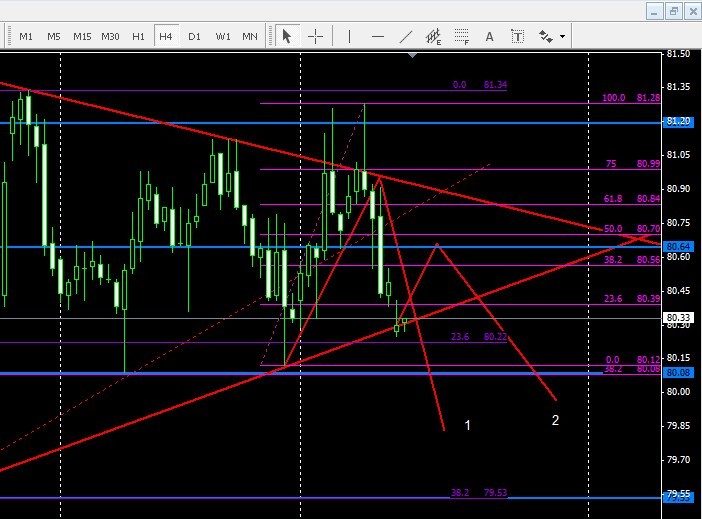
Task: Select the Fibonacci 100.0 81.28 label
Action: [x=630, y=97]
